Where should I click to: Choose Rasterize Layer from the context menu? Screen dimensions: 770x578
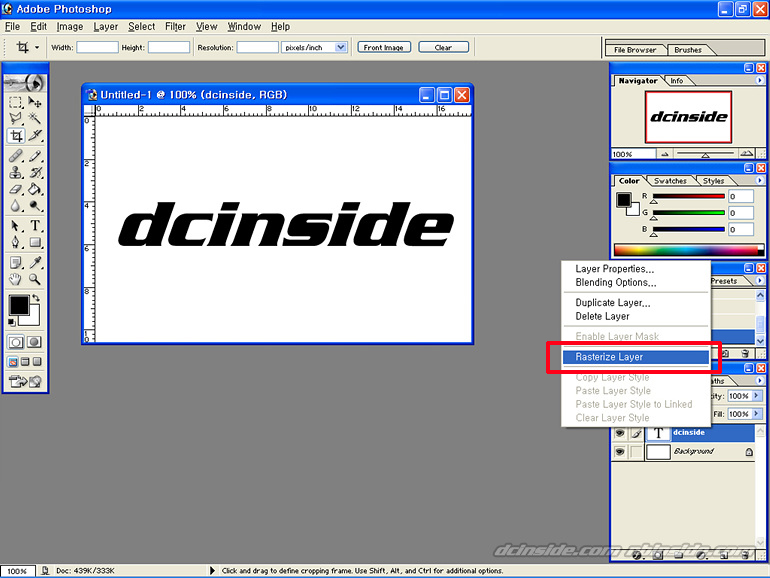635,357
